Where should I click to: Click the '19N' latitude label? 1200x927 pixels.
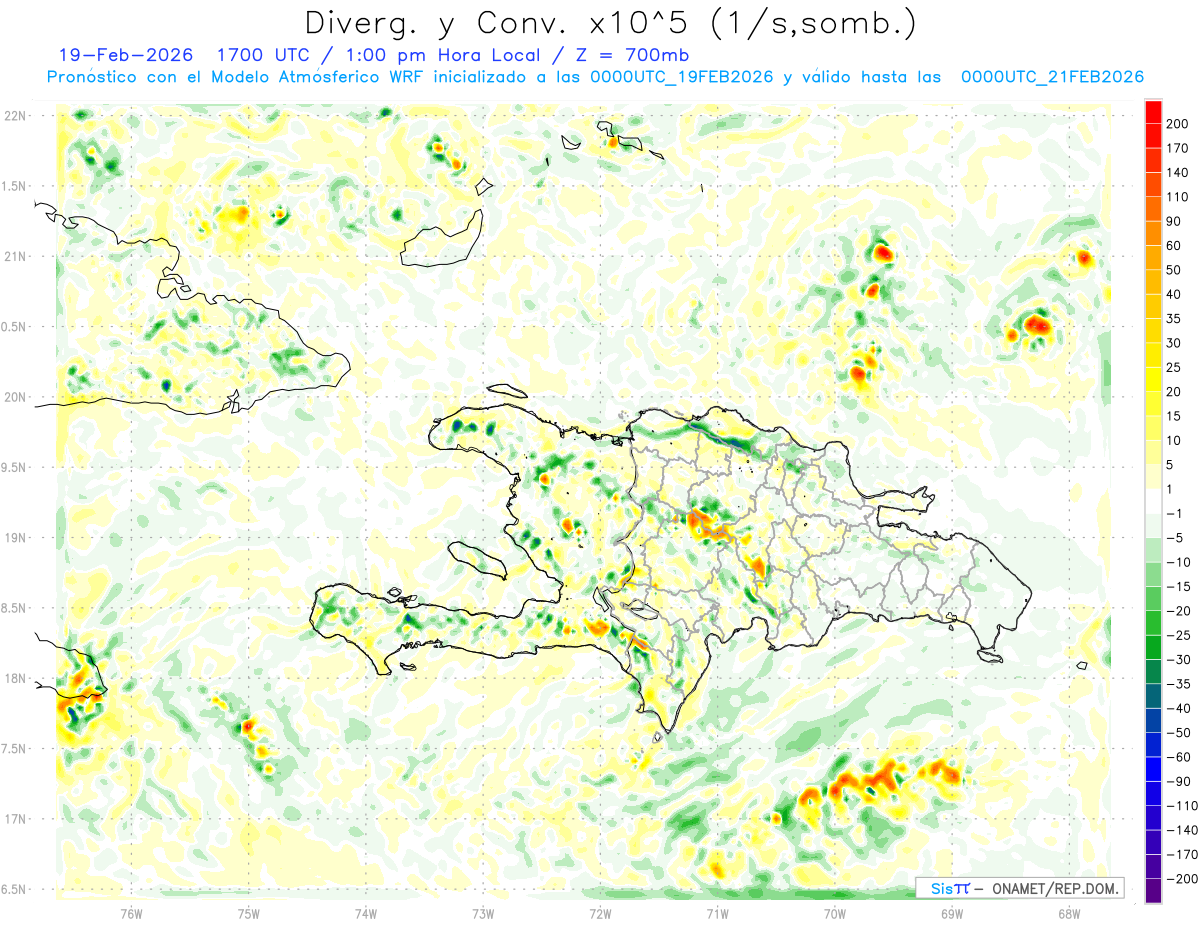[15, 538]
